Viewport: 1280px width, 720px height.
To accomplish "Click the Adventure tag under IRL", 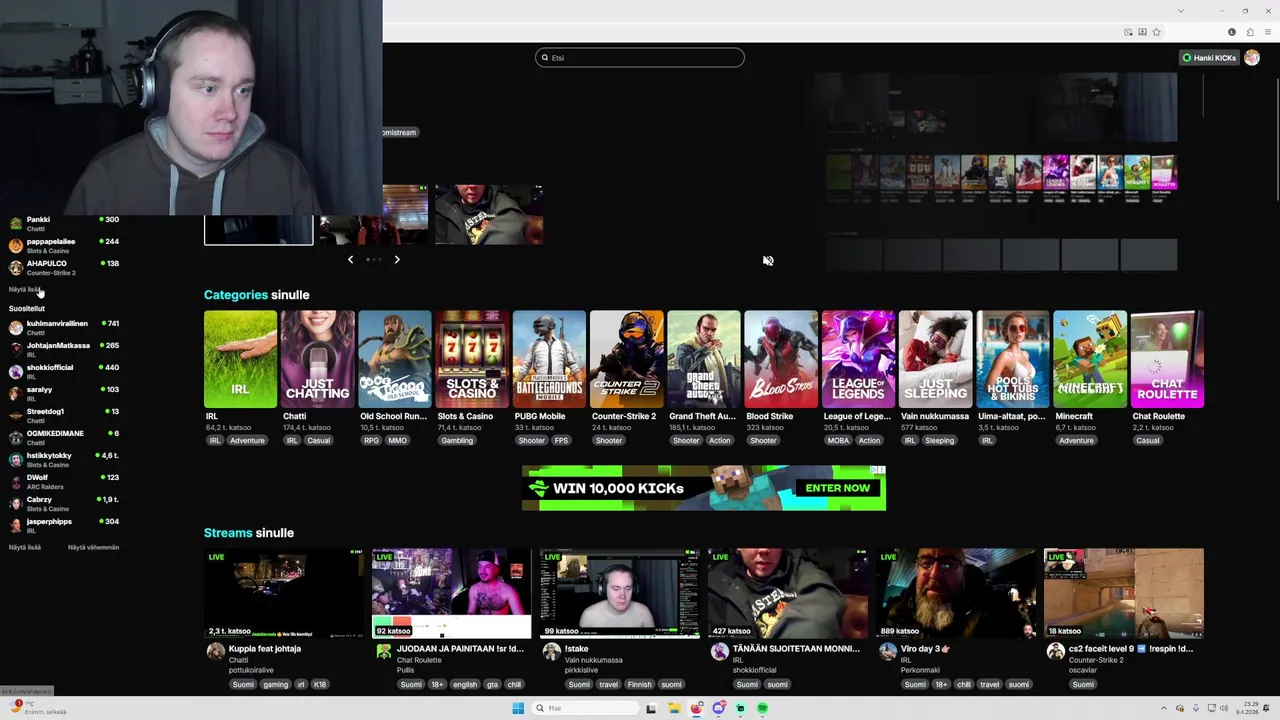I will (x=247, y=440).
